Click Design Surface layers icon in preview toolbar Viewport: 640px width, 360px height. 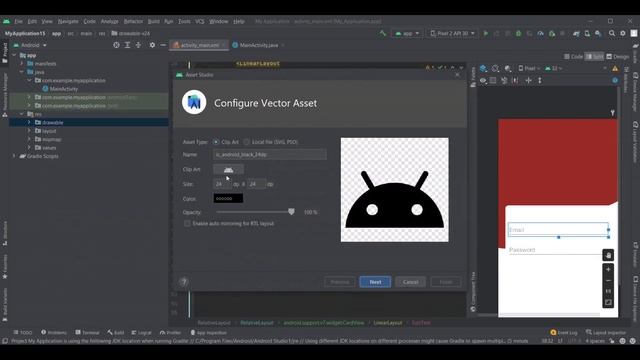click(x=483, y=68)
